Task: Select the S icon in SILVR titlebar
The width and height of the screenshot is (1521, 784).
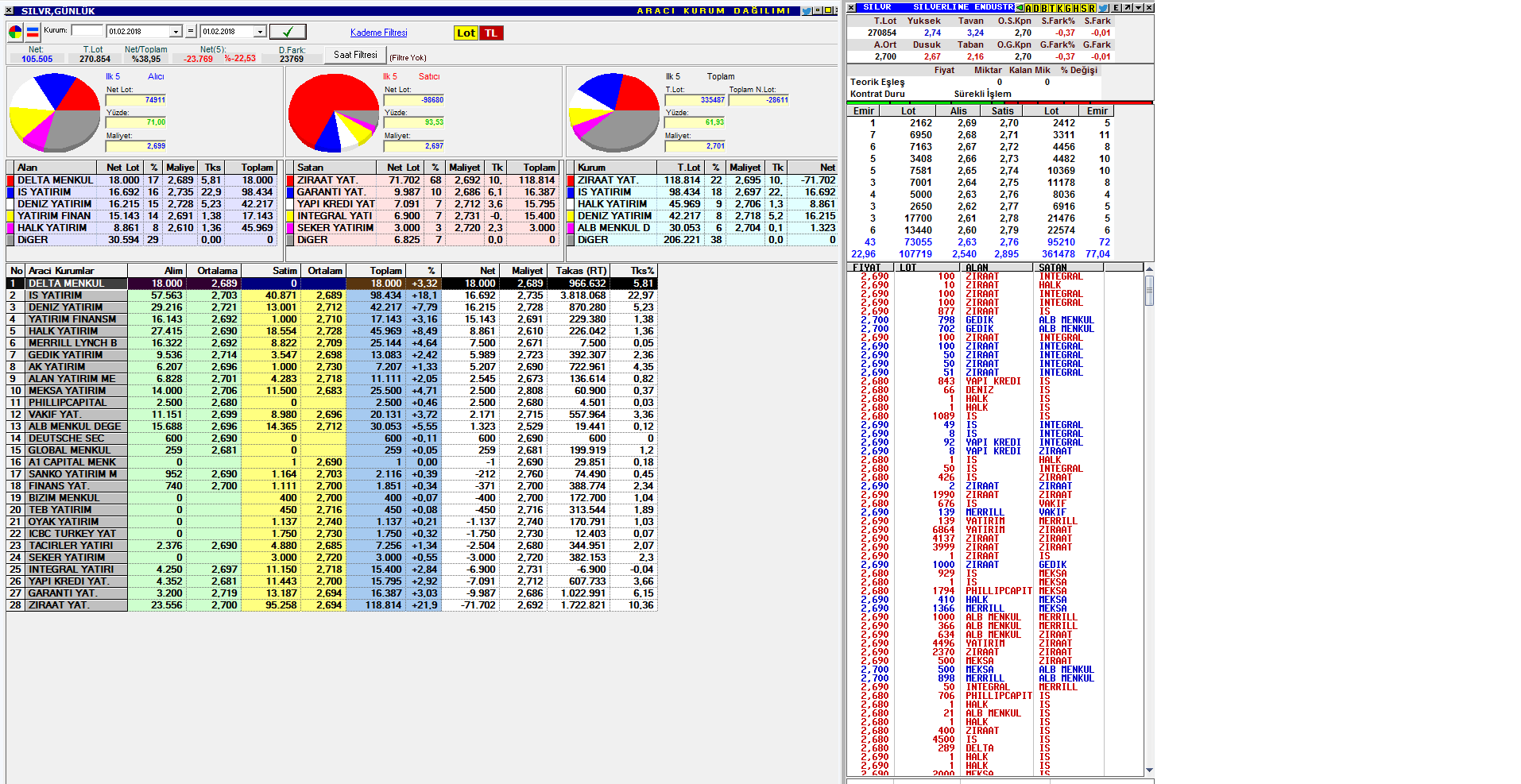Action: pos(1084,8)
